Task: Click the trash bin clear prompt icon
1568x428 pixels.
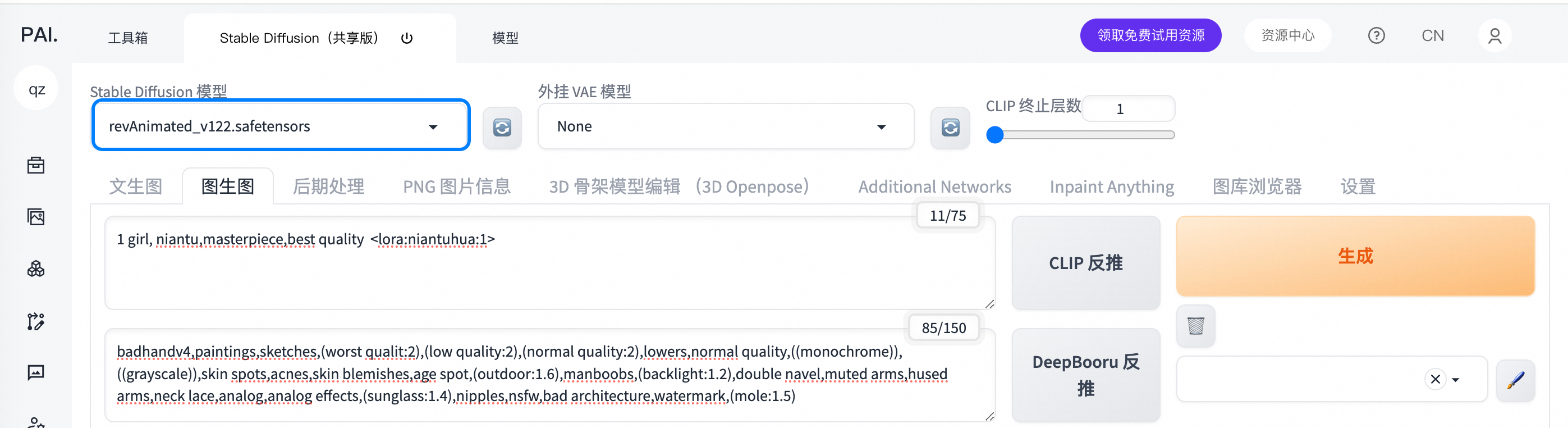Action: tap(1195, 326)
